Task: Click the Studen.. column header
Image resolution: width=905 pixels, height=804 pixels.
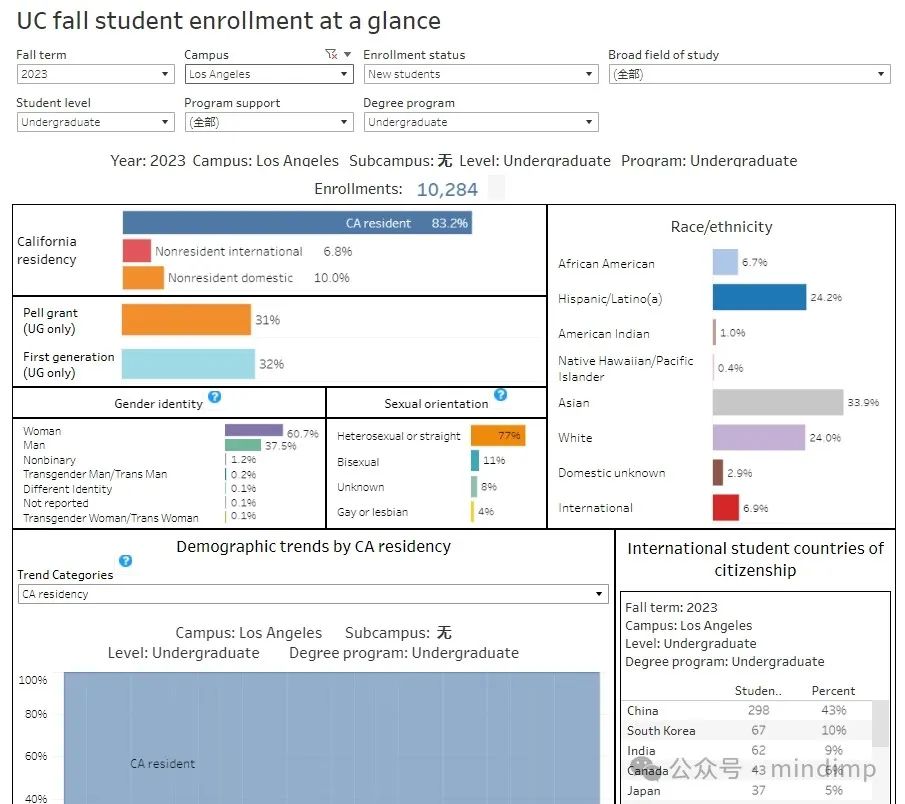Action: pos(758,691)
